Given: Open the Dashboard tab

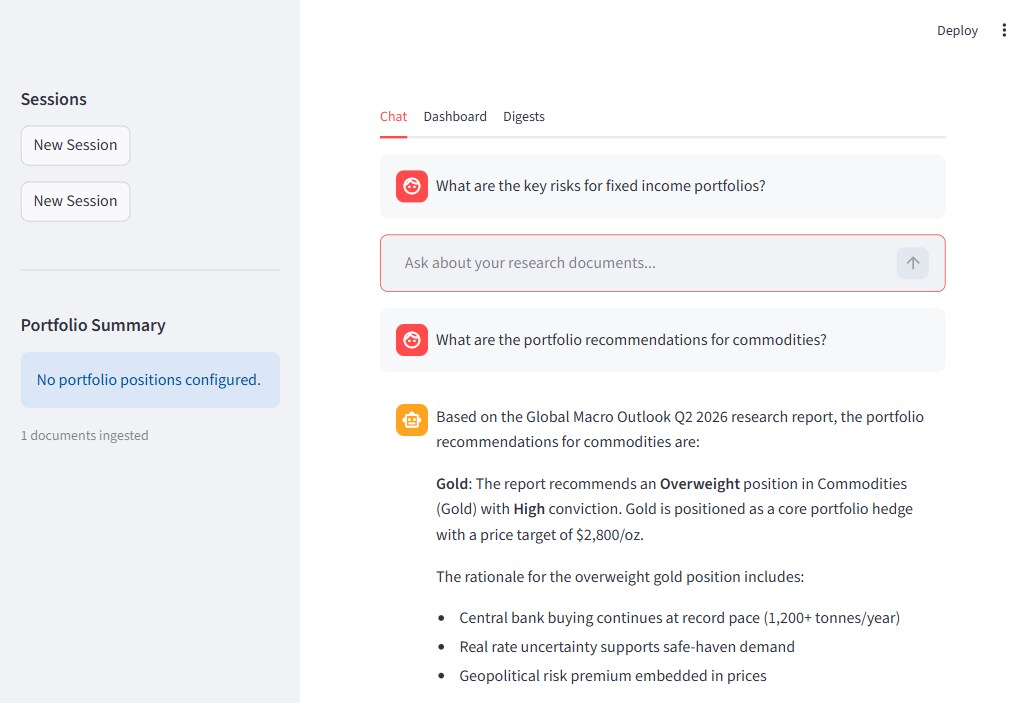Looking at the screenshot, I should pos(455,117).
